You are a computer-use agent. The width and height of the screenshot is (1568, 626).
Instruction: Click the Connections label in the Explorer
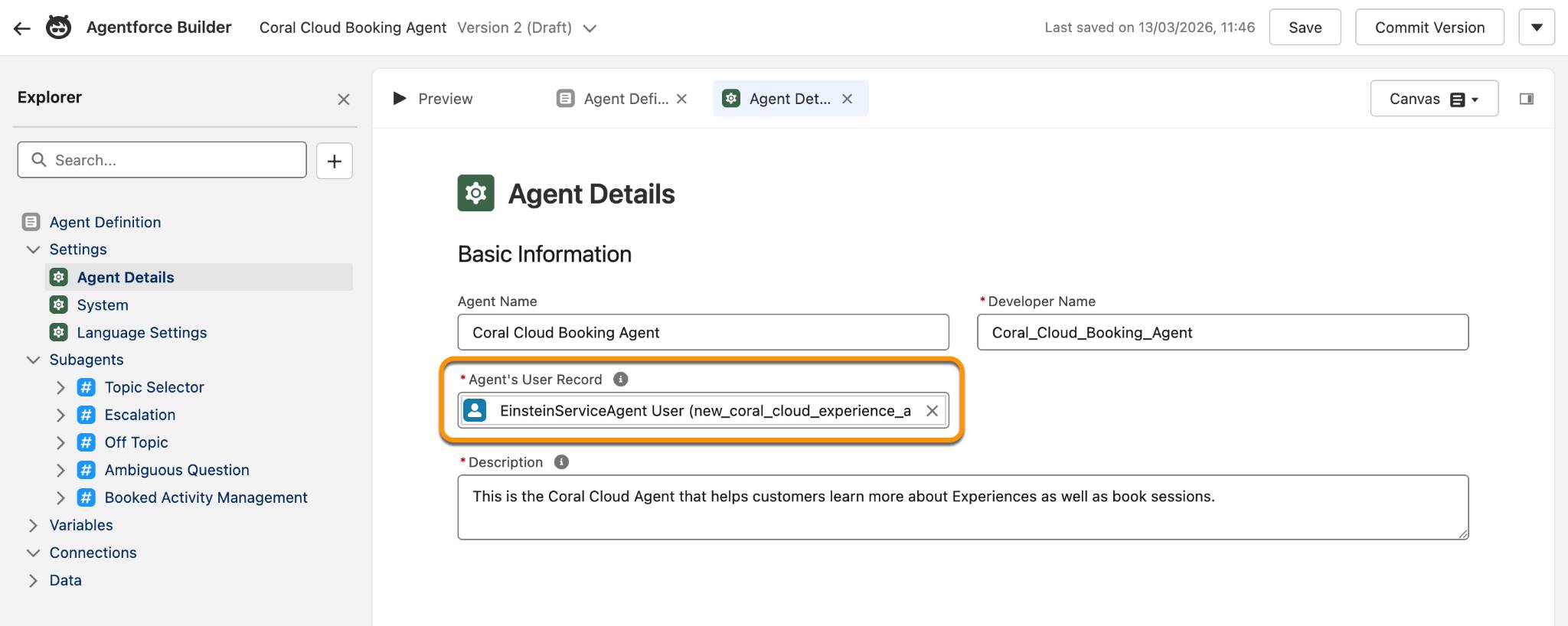click(93, 553)
